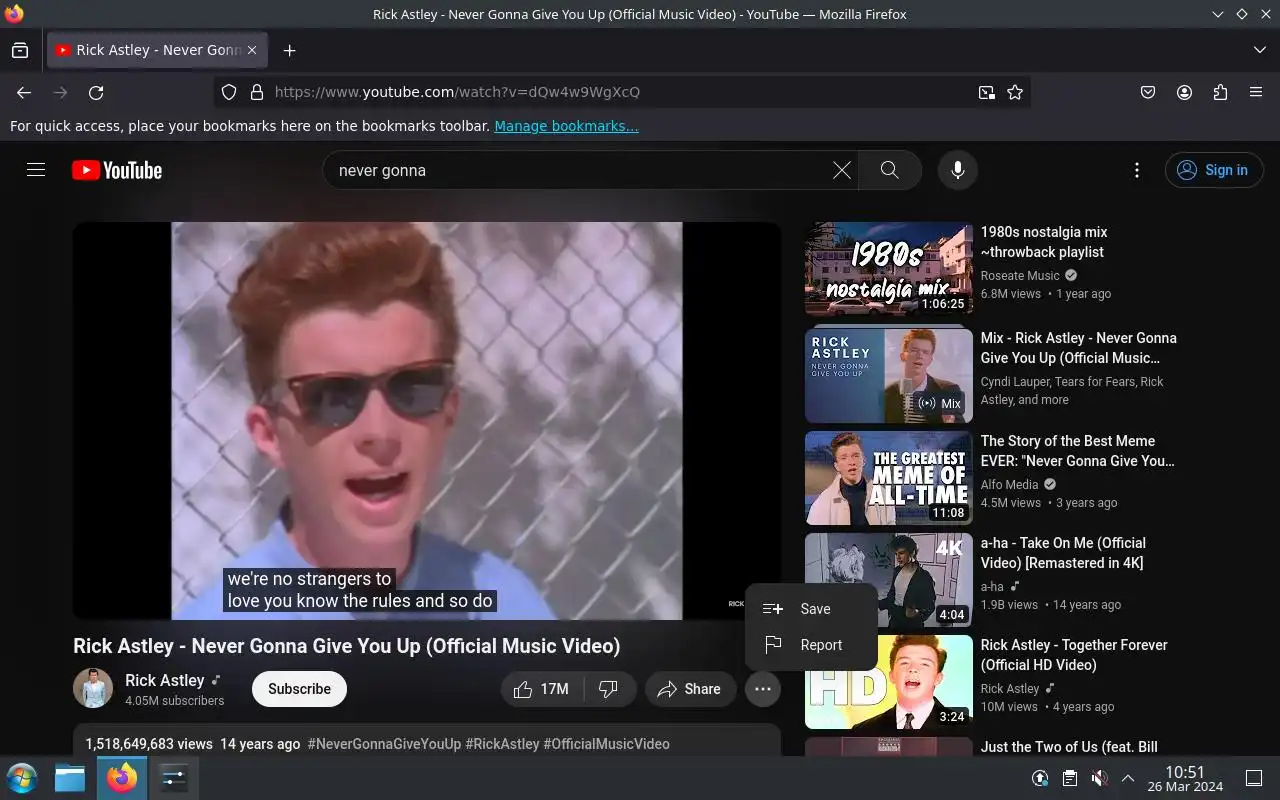The height and width of the screenshot is (800, 1280).
Task: Open Rick Astley channel avatar
Action: tap(93, 688)
